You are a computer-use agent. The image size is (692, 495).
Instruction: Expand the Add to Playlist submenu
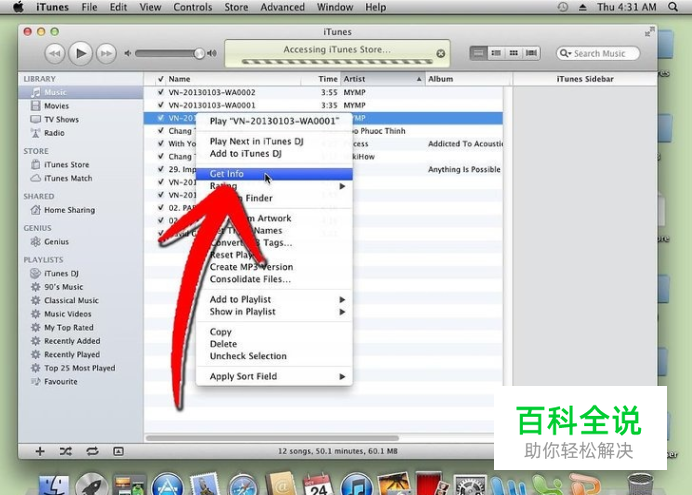coord(274,300)
